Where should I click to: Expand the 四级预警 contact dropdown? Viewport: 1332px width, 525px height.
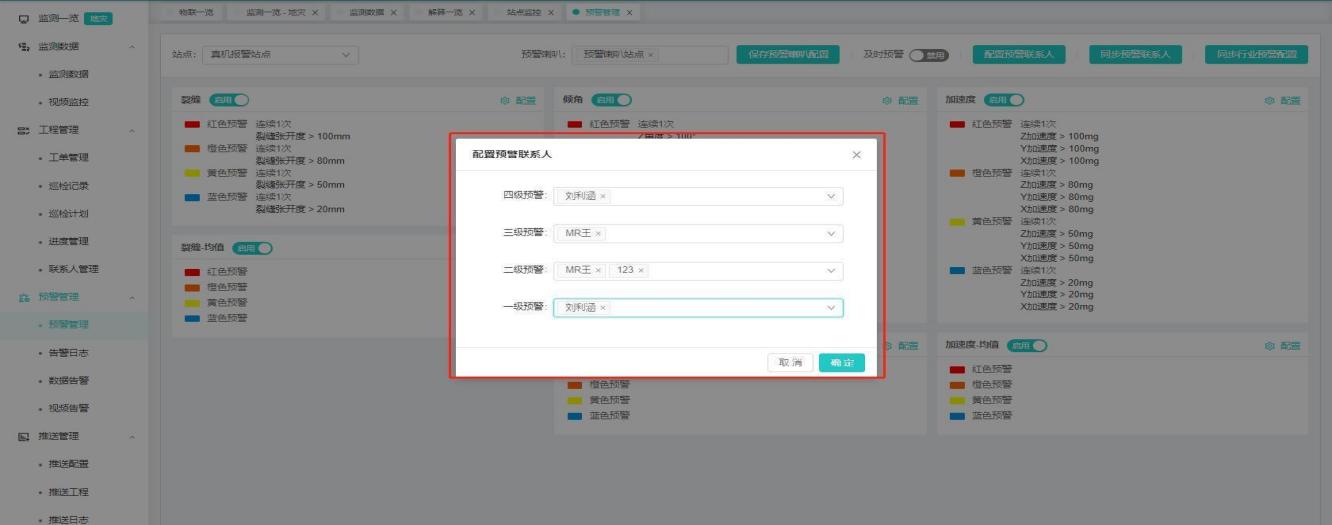click(830, 197)
